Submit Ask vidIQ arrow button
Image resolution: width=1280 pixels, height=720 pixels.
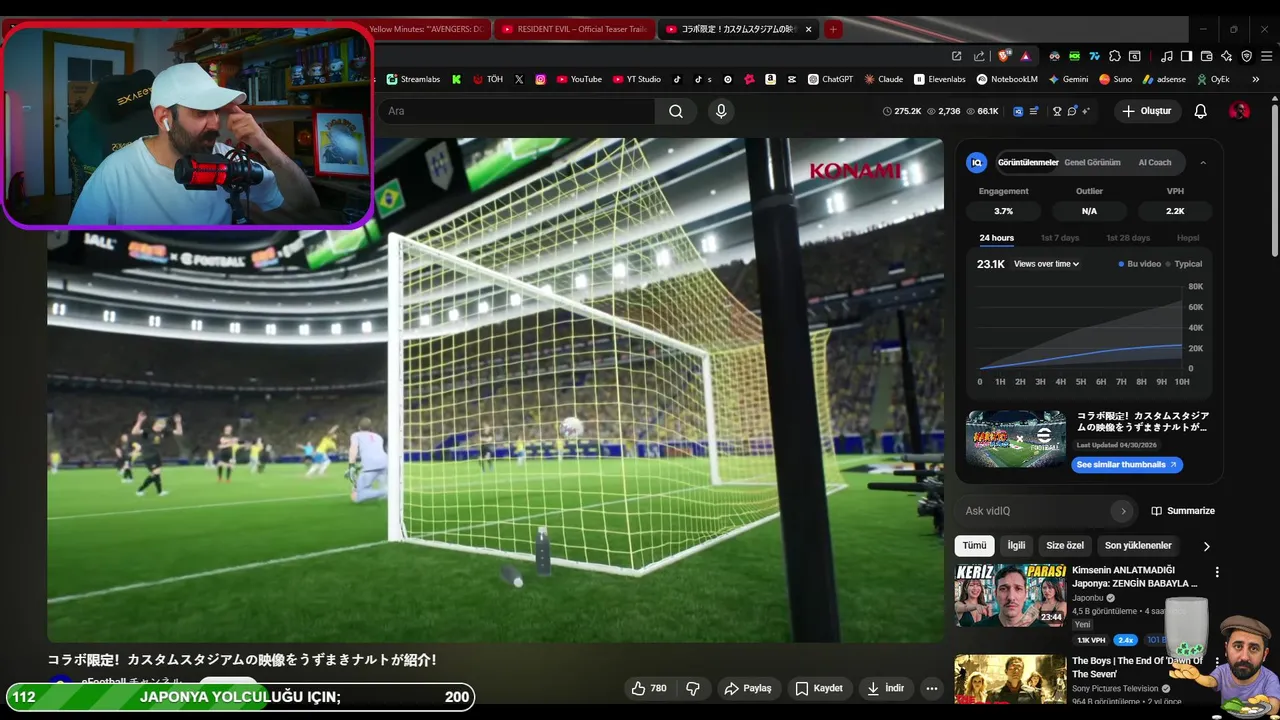pos(1123,511)
